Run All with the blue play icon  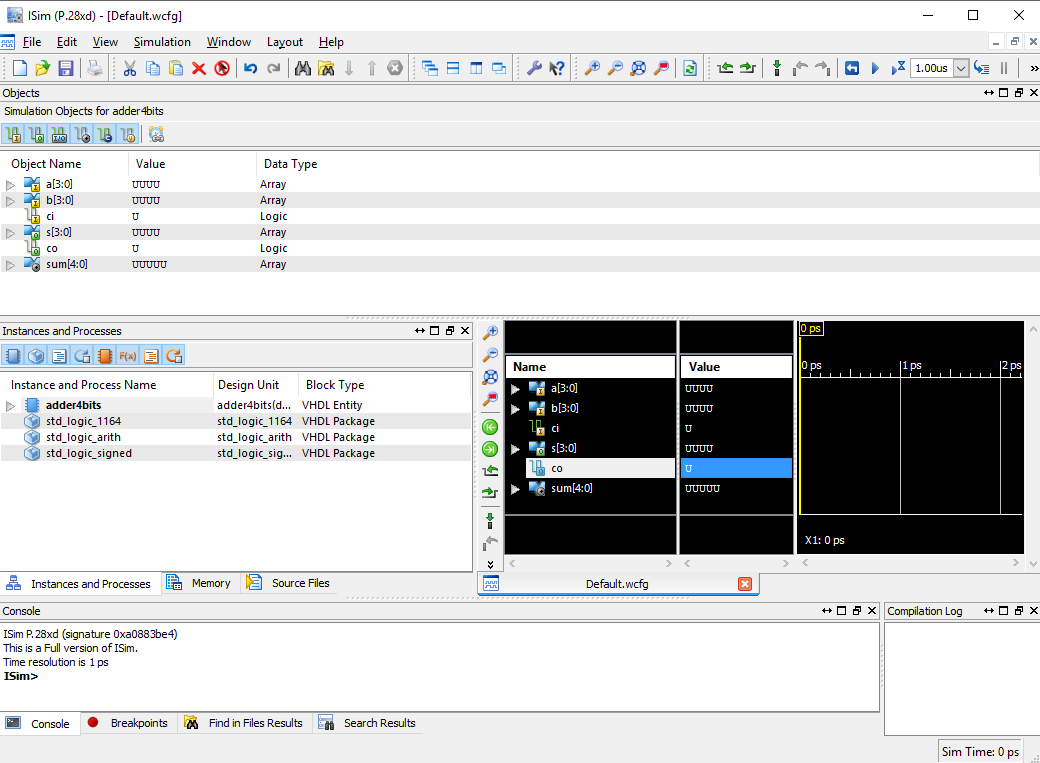(875, 68)
